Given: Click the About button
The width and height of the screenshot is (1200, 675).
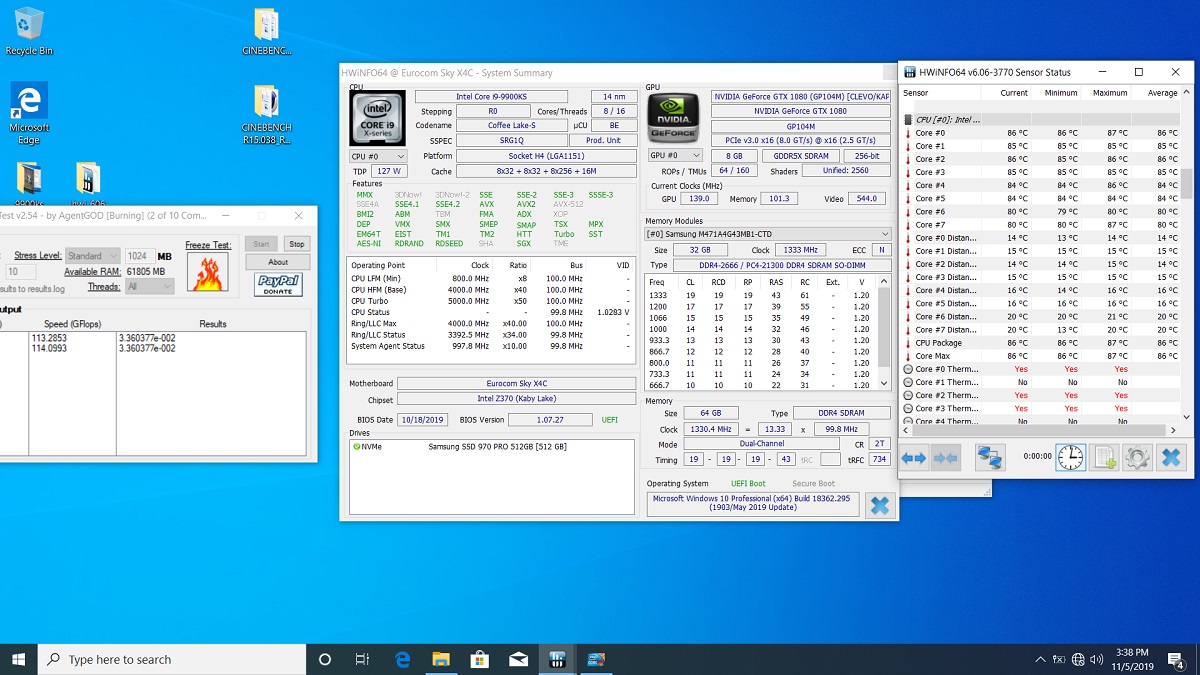Looking at the screenshot, I should click(x=278, y=262).
